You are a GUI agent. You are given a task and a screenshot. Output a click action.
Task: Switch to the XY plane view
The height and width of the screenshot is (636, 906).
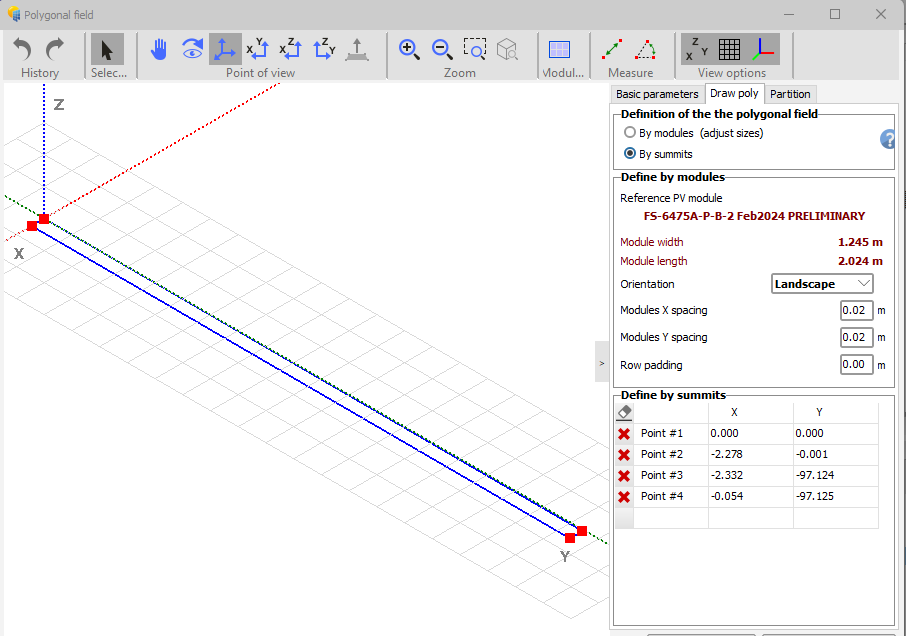(x=257, y=49)
